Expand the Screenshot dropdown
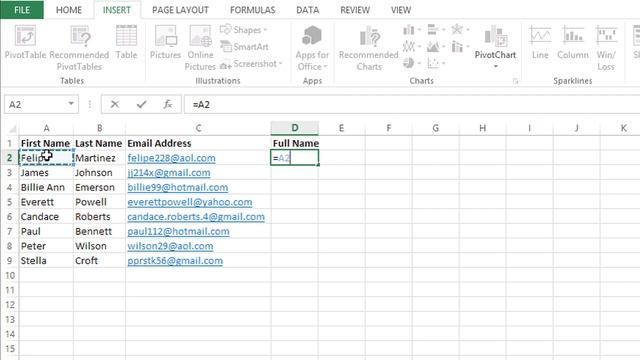The width and height of the screenshot is (640, 360). [x=280, y=64]
